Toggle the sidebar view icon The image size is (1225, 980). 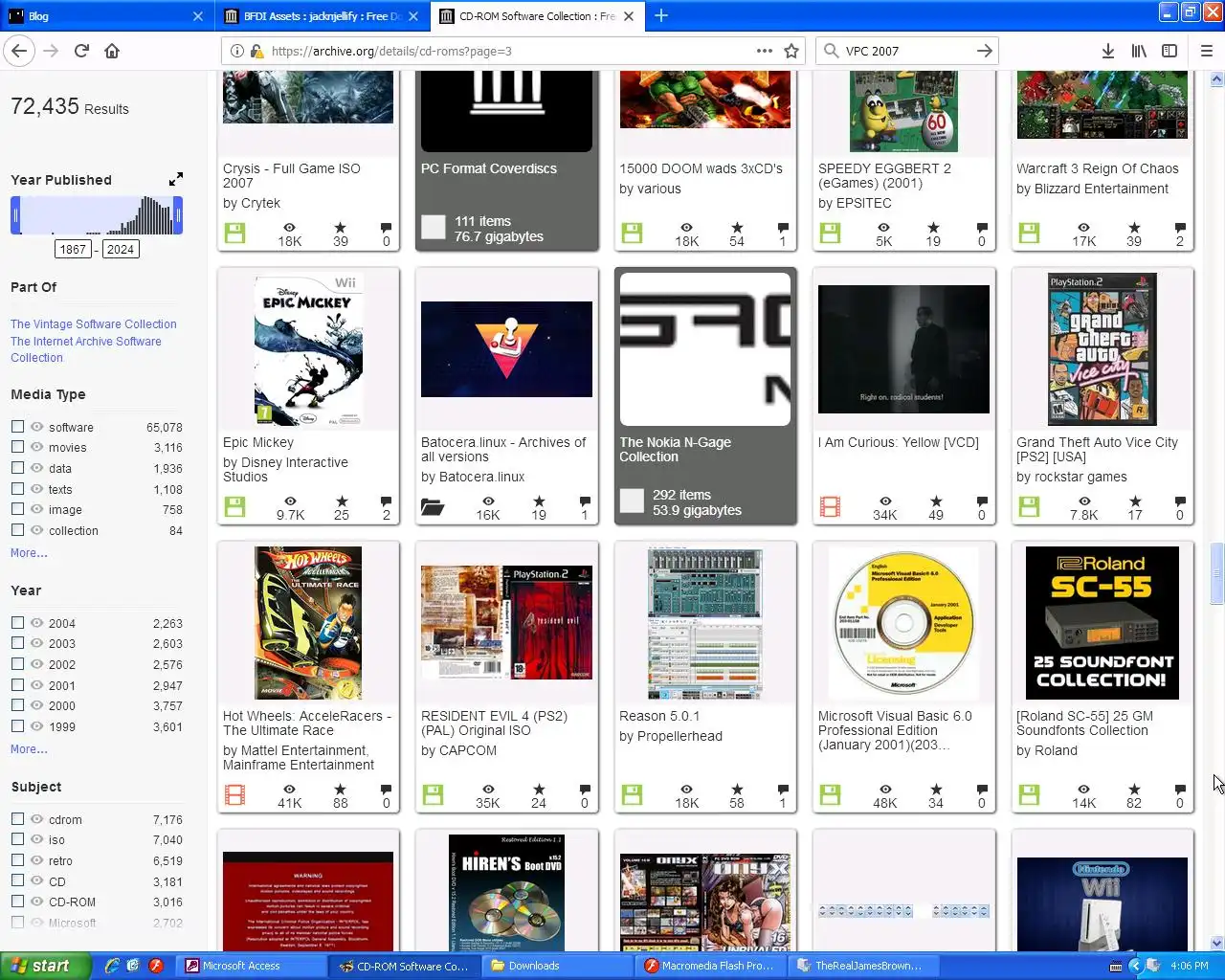(x=1169, y=51)
